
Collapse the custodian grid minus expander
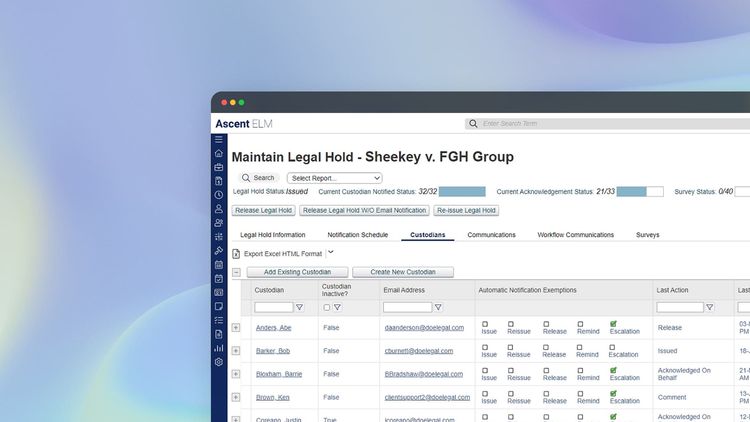(x=236, y=272)
